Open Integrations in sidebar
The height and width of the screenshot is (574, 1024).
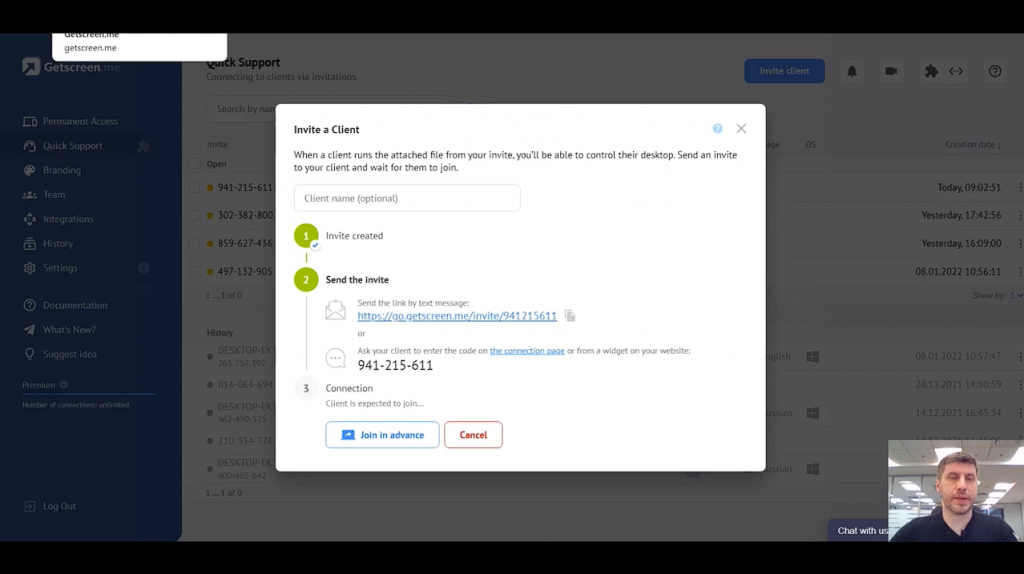tap(68, 219)
